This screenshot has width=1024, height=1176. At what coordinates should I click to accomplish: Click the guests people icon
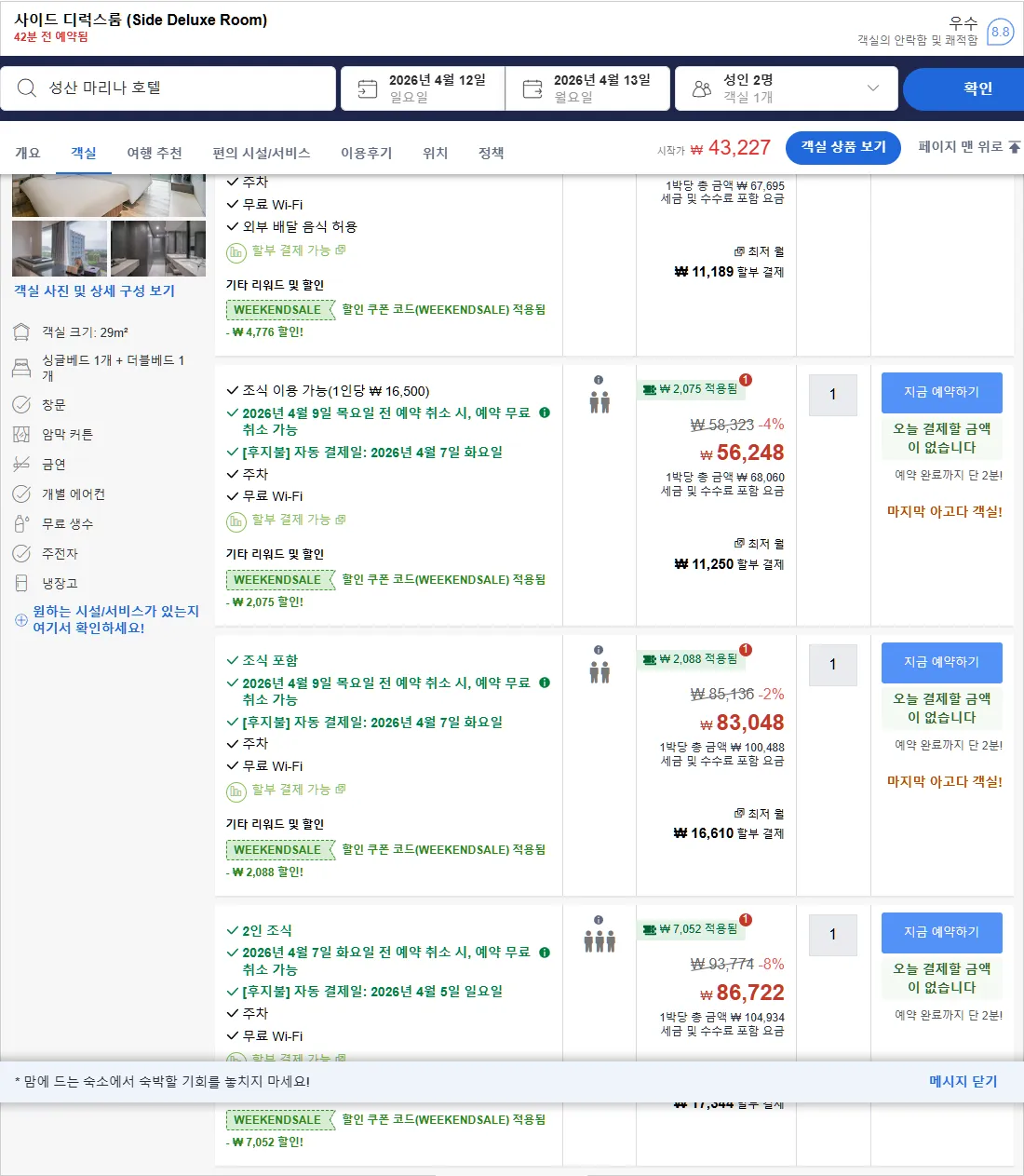pyautogui.click(x=702, y=88)
